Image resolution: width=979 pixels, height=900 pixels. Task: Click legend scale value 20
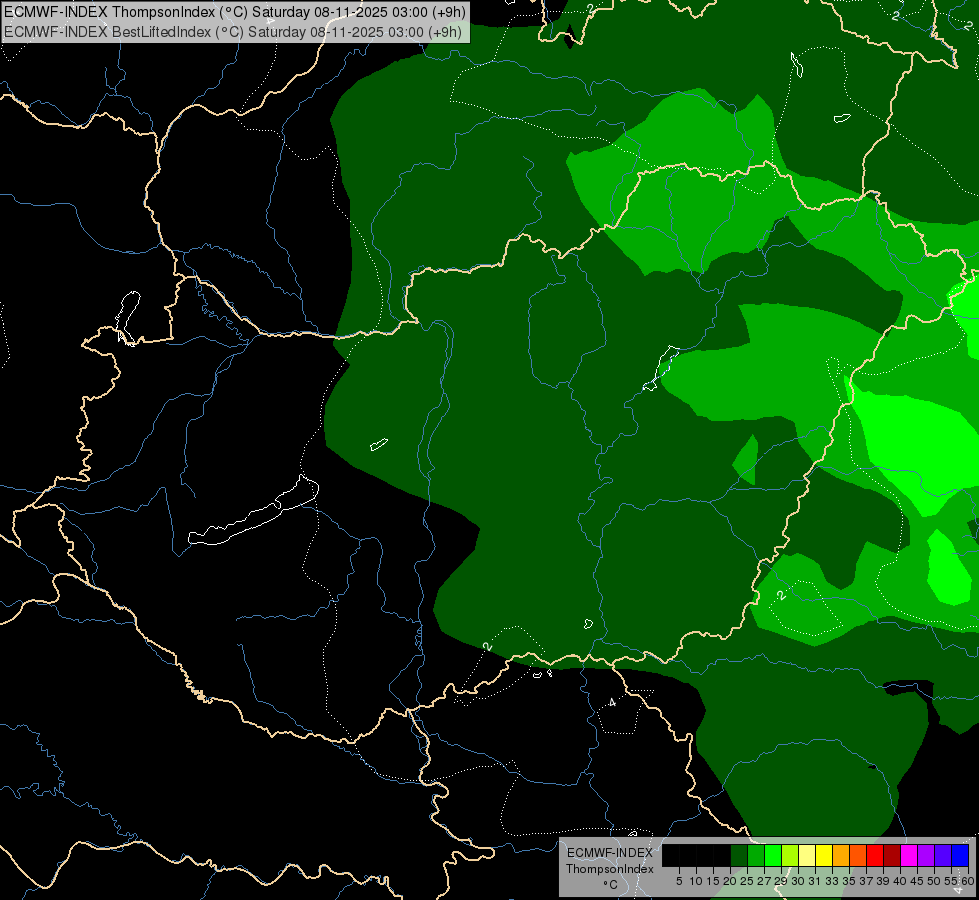(x=730, y=881)
